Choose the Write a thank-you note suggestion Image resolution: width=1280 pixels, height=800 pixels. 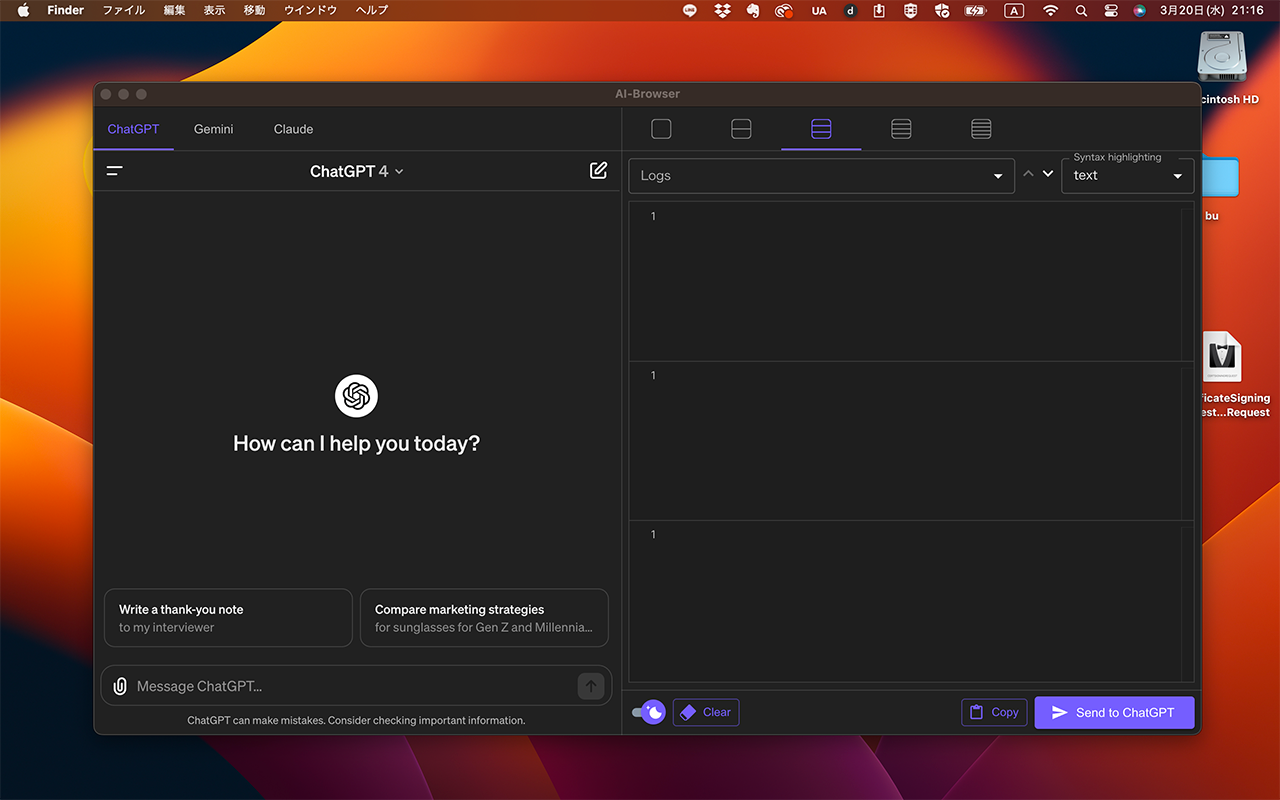click(228, 618)
